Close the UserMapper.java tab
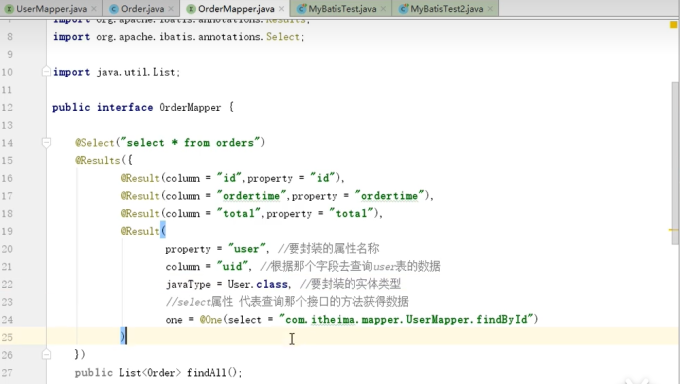Viewport: 680px width, 384px height. [94, 9]
